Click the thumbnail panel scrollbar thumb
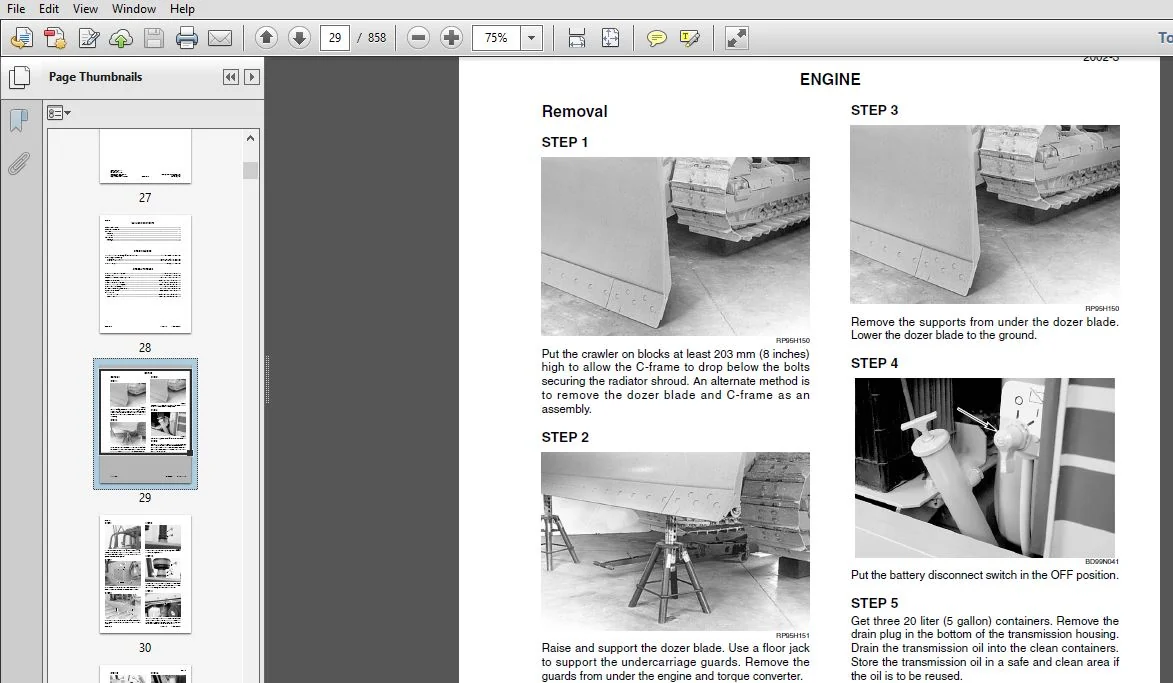Screen dimensions: 1173x683 pyautogui.click(x=250, y=170)
